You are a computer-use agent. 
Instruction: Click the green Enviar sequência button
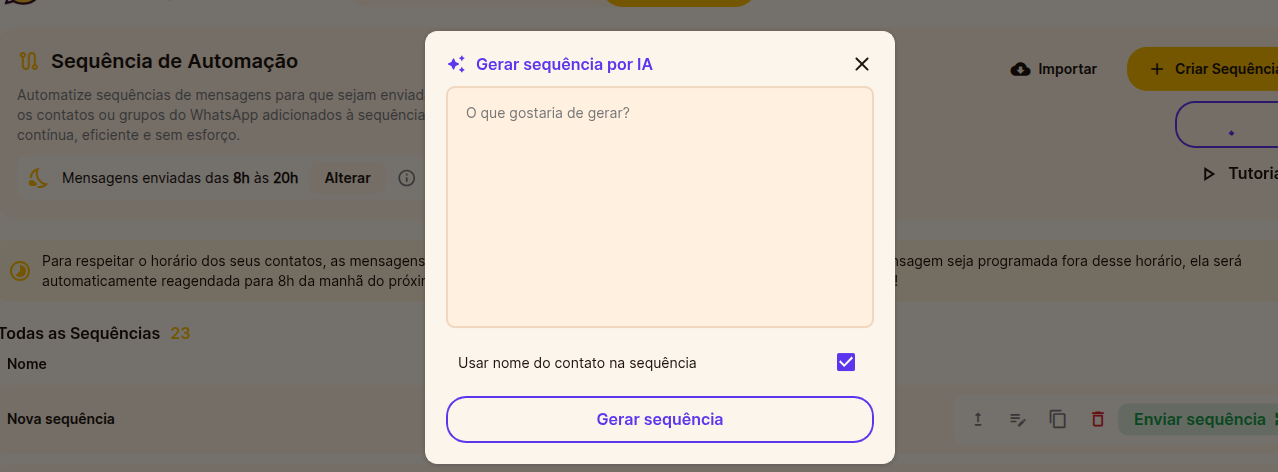click(x=1198, y=419)
